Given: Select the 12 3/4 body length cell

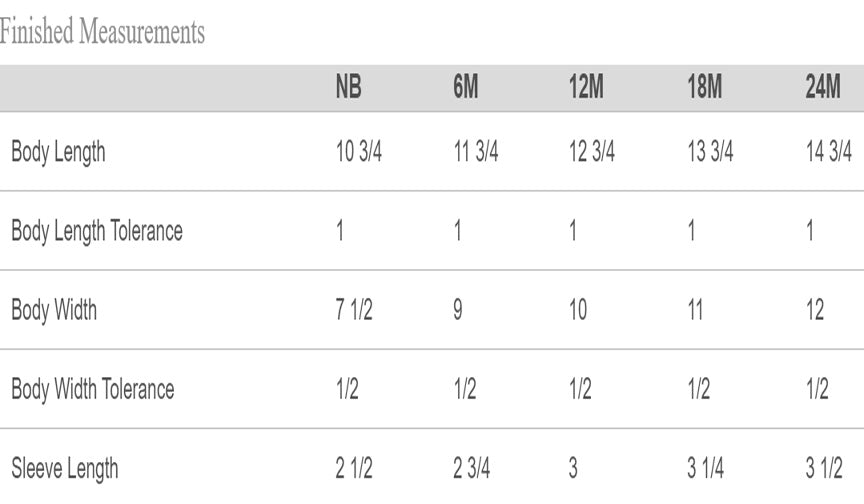Looking at the screenshot, I should coord(592,151).
